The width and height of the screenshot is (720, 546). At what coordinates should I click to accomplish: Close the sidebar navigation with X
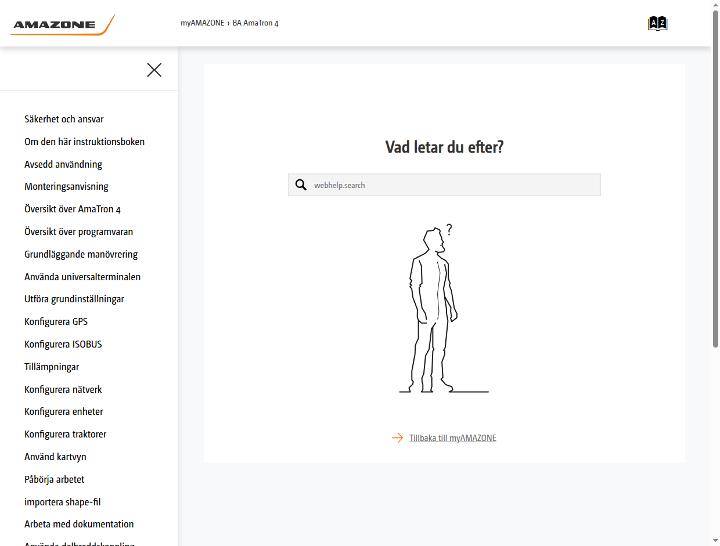tap(154, 70)
